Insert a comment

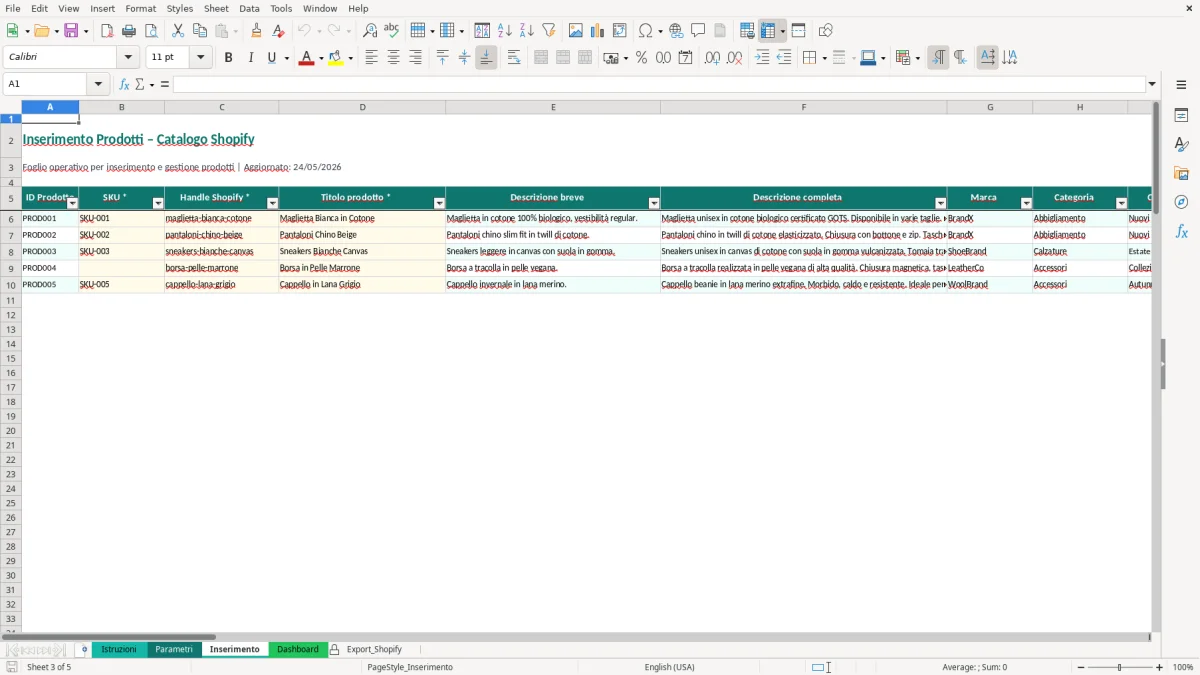(698, 31)
